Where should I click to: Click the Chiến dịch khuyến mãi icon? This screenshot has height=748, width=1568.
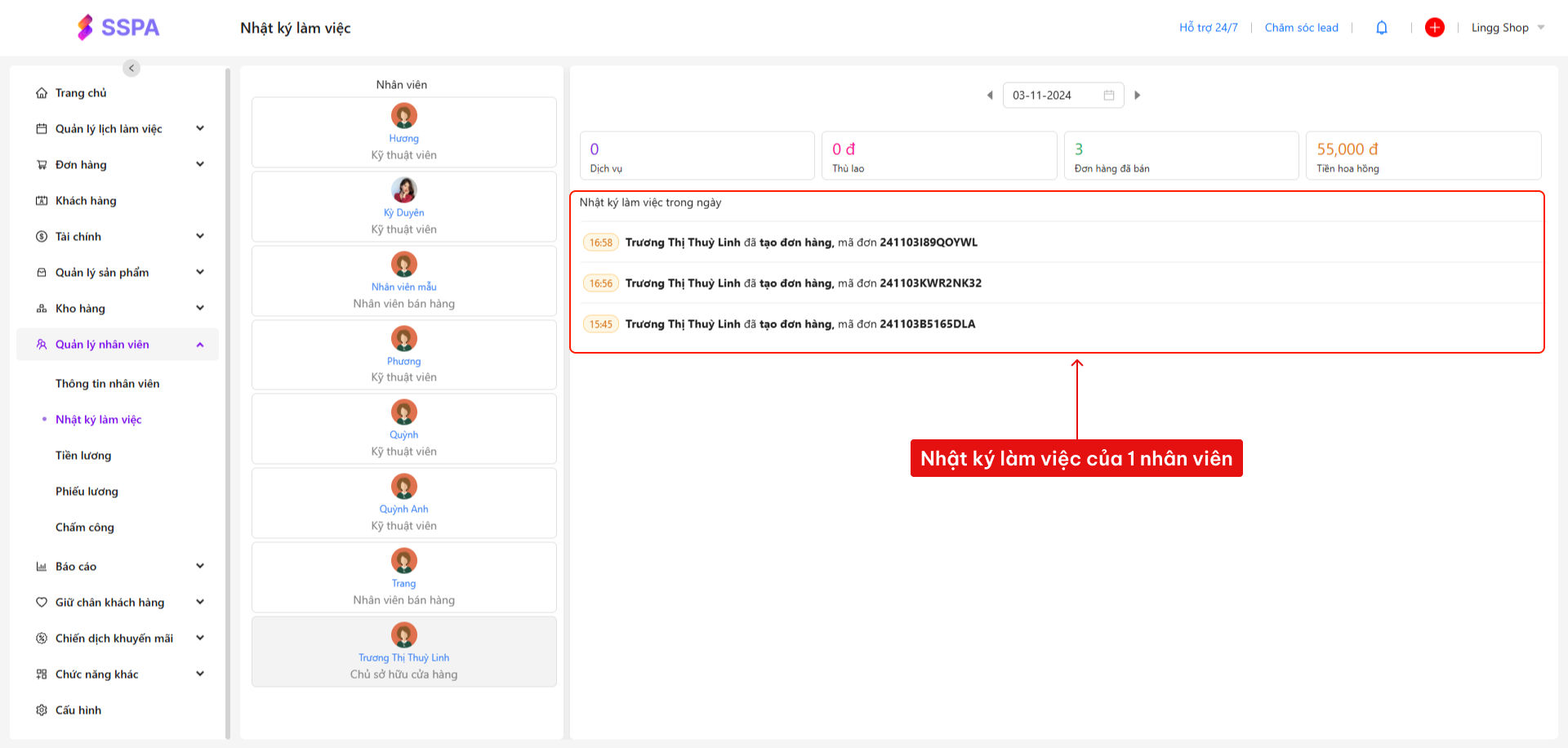42,639
